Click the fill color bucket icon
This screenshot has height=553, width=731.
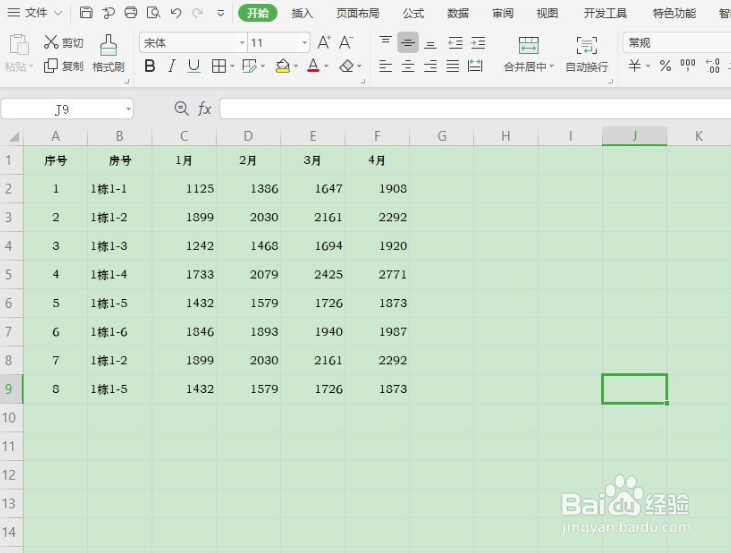(x=283, y=66)
